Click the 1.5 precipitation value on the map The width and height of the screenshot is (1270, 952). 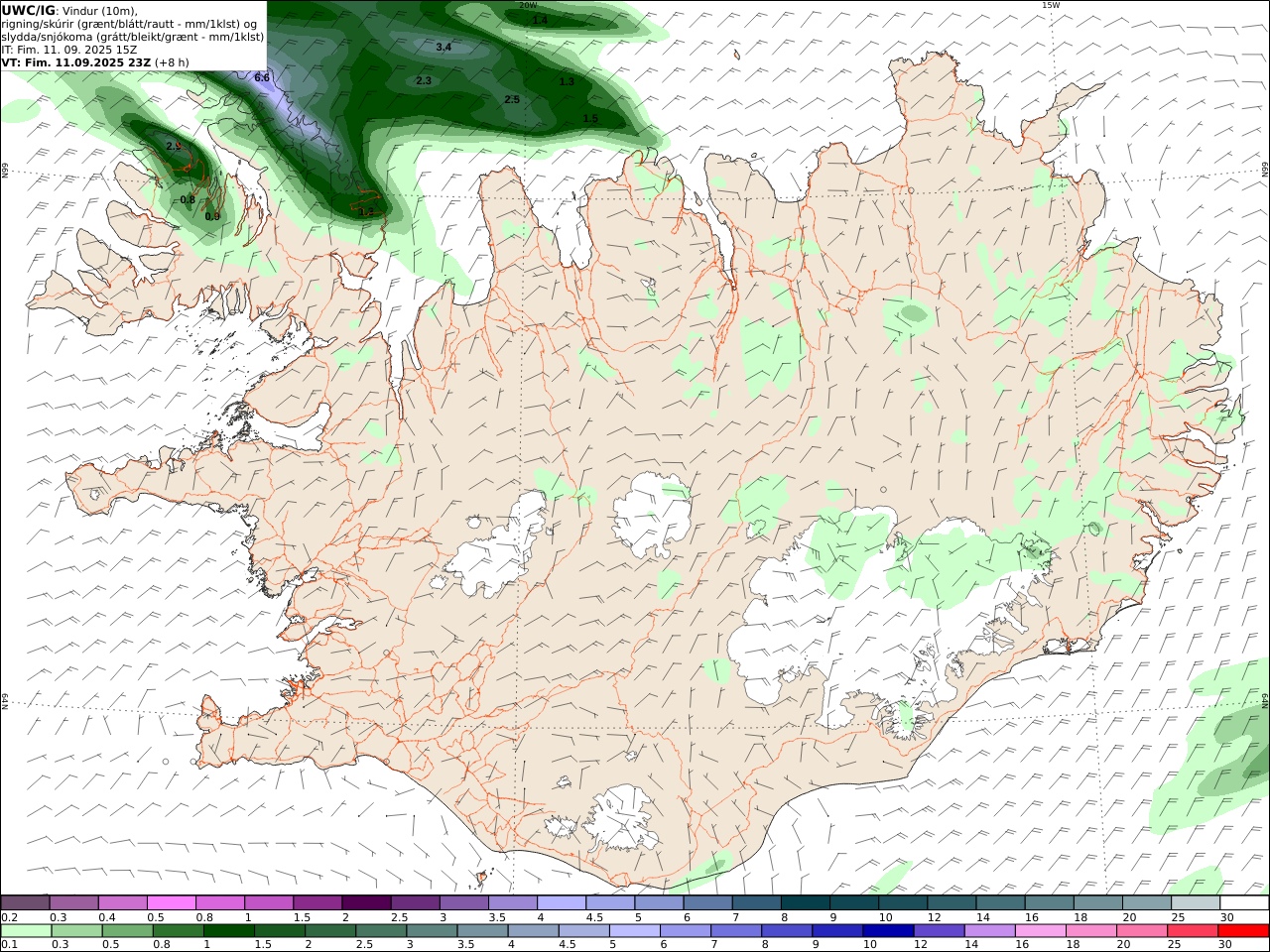tap(590, 118)
